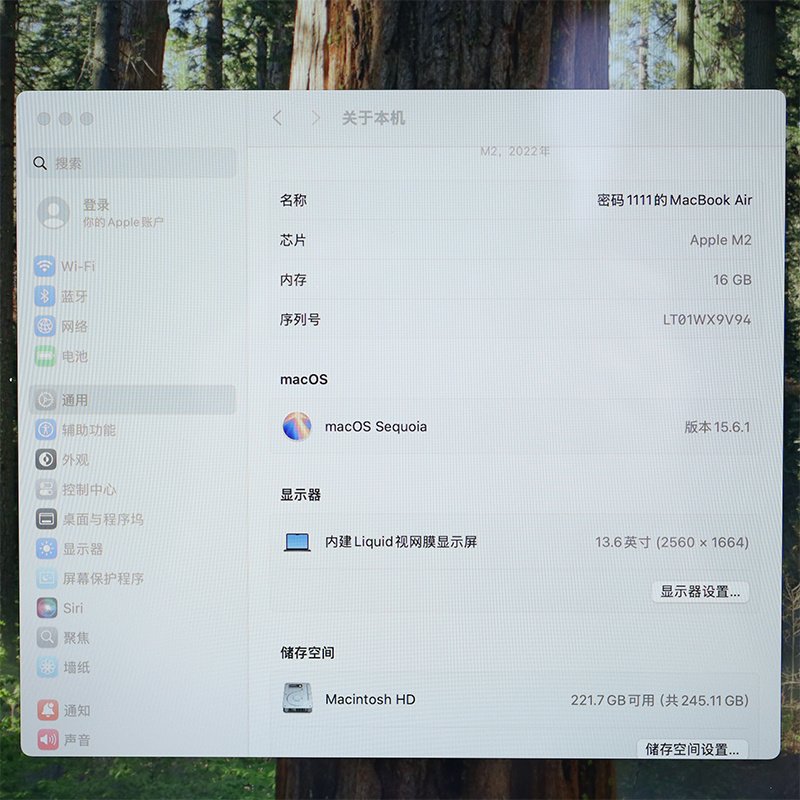Click the Siri sidebar label

point(73,608)
